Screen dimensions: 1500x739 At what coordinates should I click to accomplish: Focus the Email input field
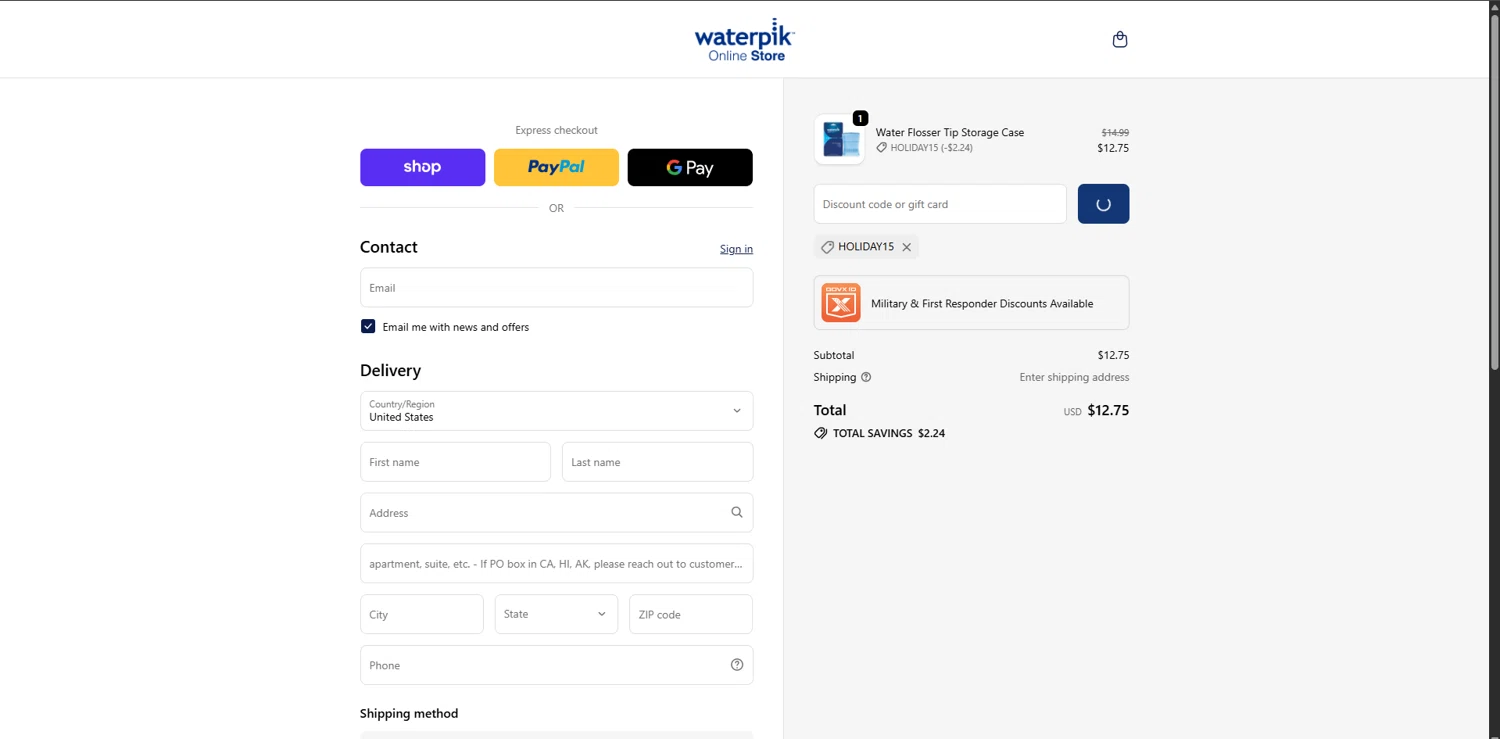coord(556,288)
